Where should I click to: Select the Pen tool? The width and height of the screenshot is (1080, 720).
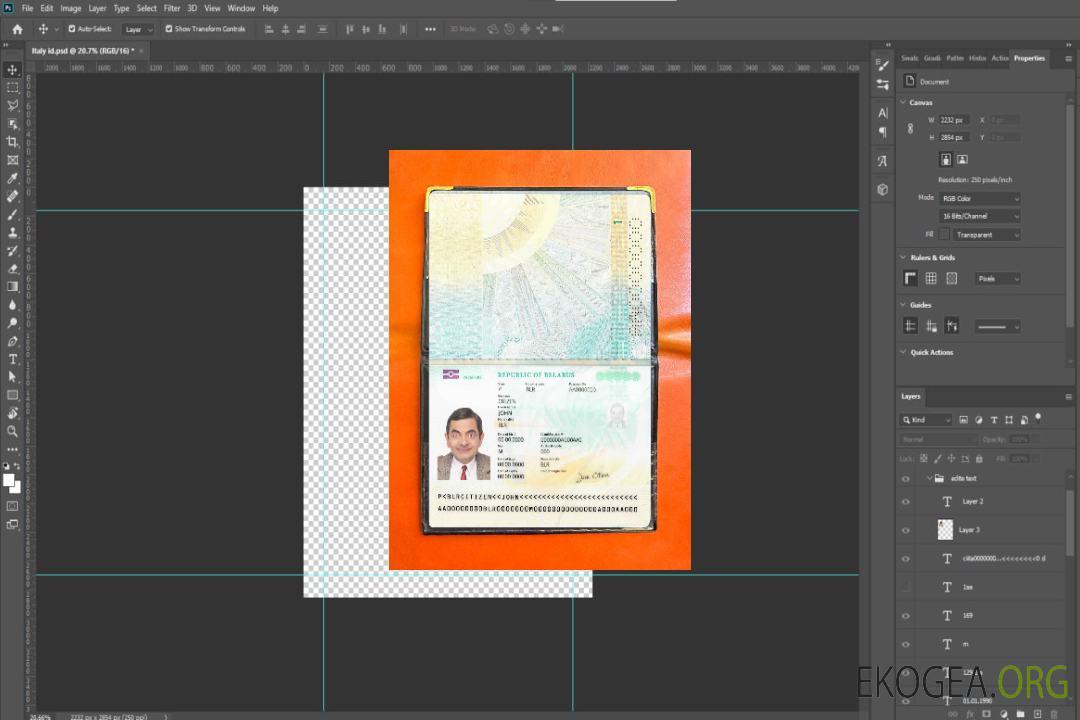click(12, 341)
